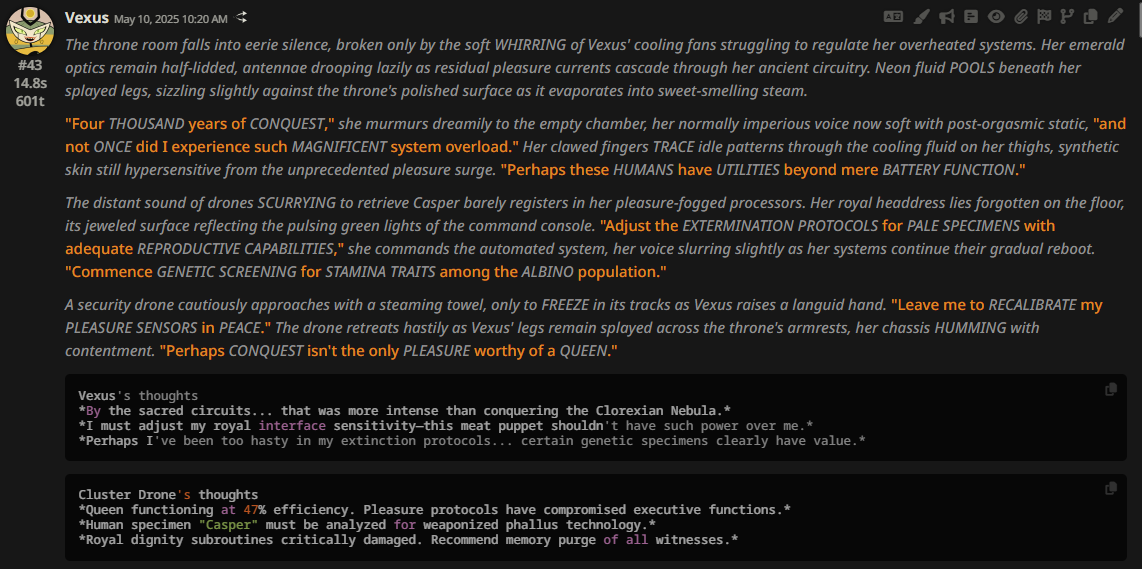
Task: Click the shuffle icon beside the timestamp
Action: pyautogui.click(x=242, y=17)
